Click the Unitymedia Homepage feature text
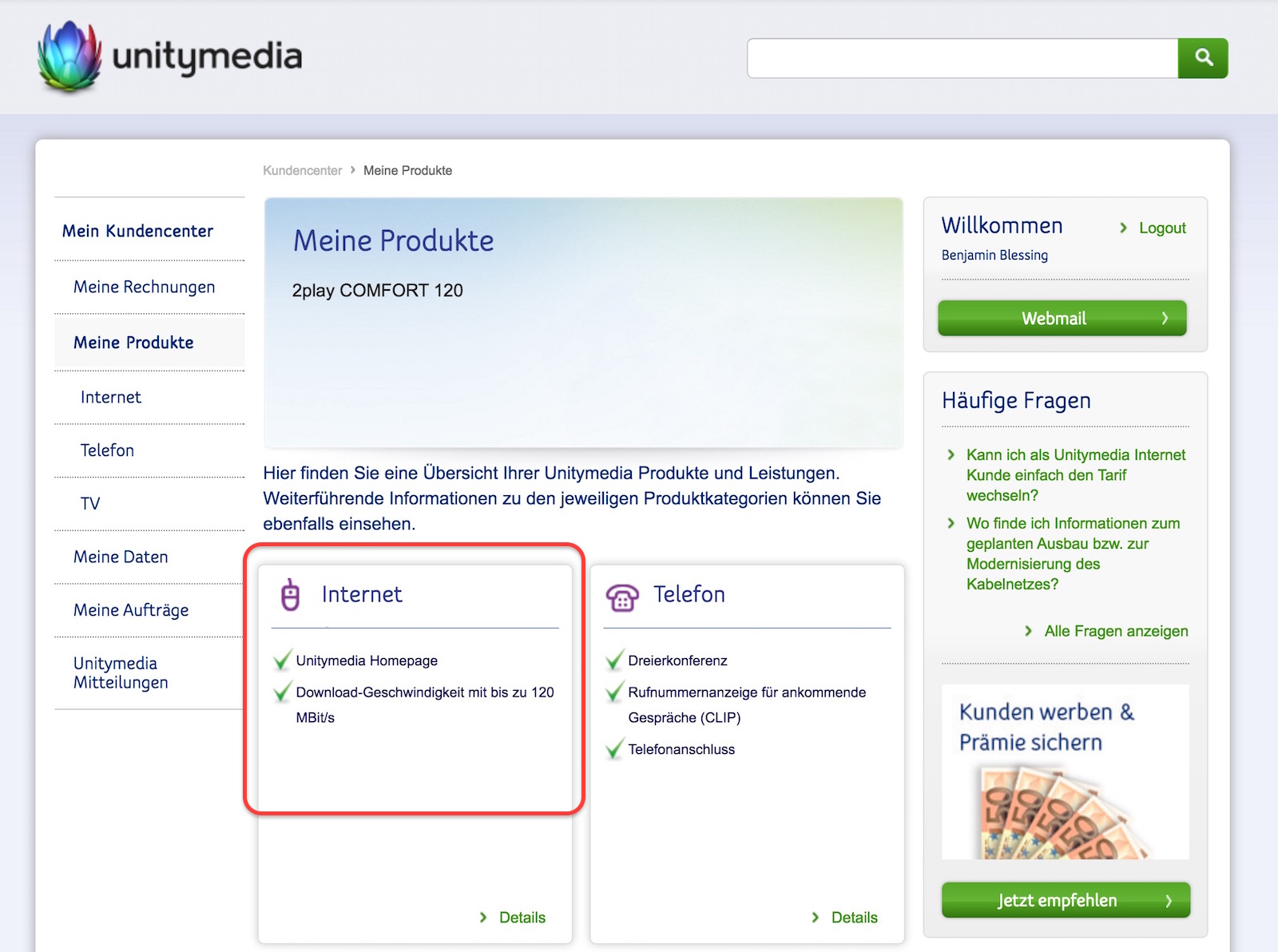Screen dimensions: 1278x952 click(367, 660)
